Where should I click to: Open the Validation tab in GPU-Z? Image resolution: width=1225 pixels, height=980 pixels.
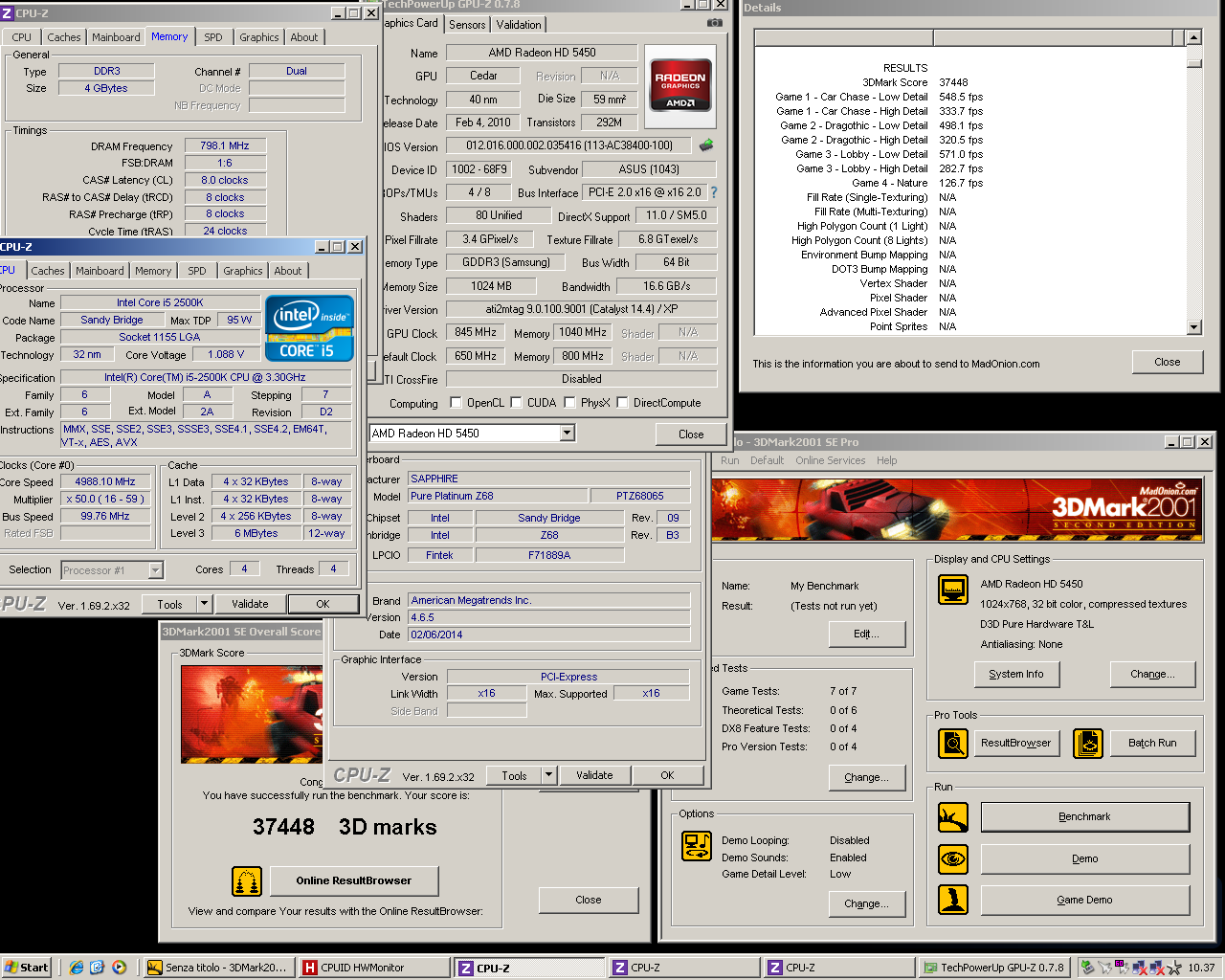point(519,25)
